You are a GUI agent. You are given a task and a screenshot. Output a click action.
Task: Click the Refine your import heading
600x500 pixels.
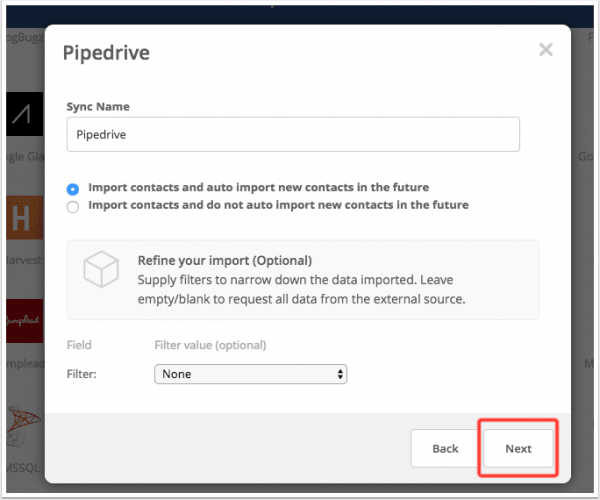coord(225,261)
